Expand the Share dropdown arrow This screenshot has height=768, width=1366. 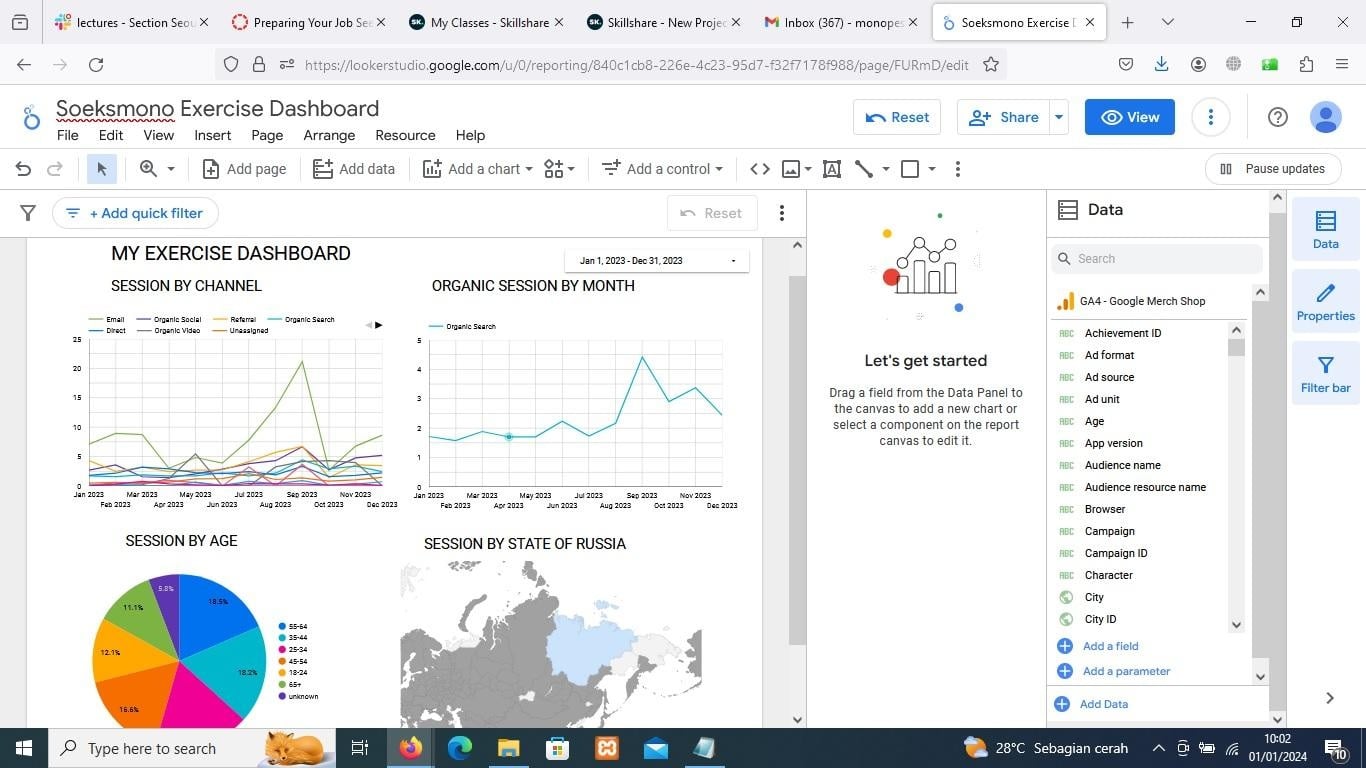coord(1059,117)
